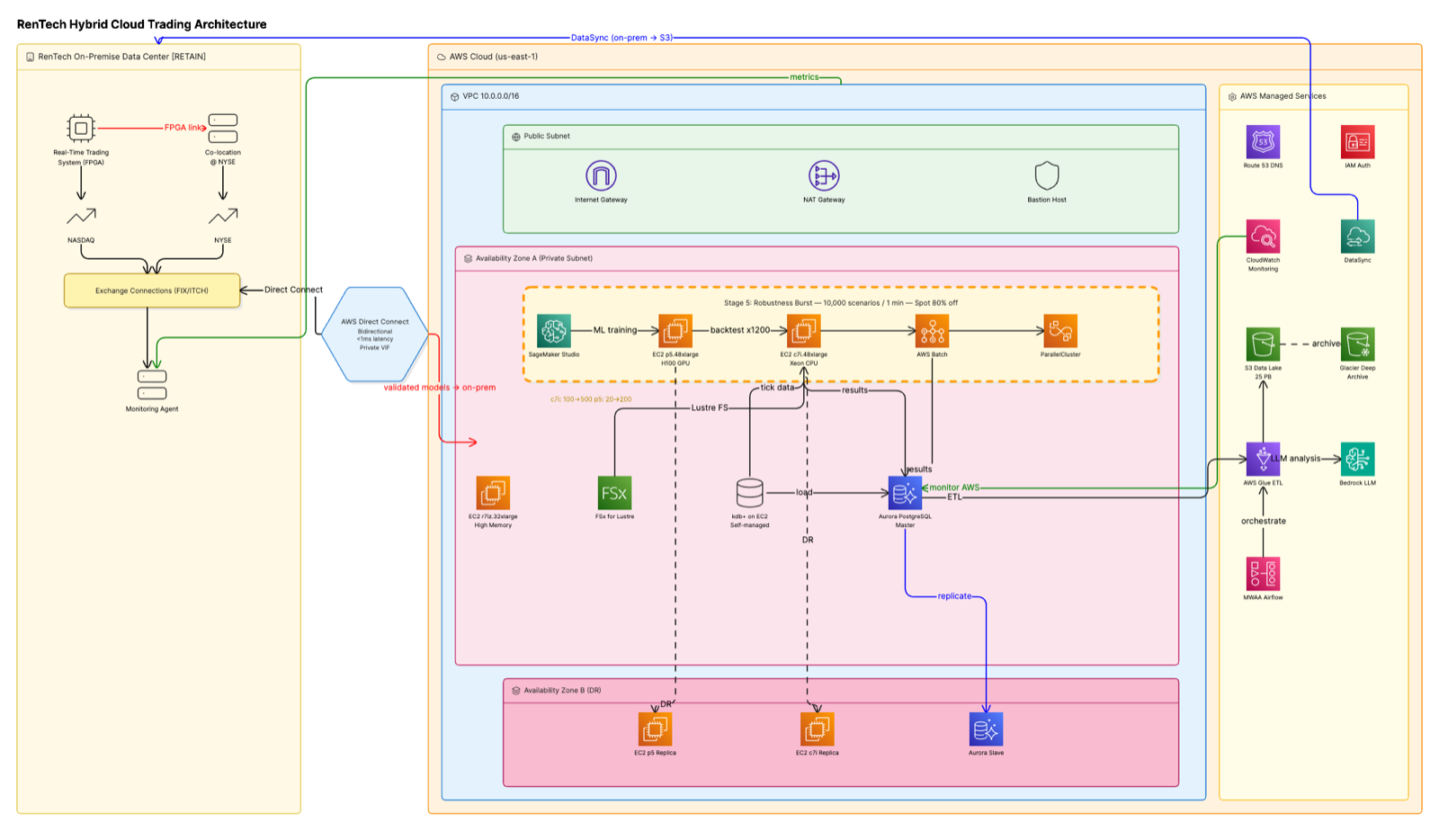The image size is (1439, 840).
Task: Select the 'ML training' edge label
Action: pyautogui.click(x=615, y=330)
